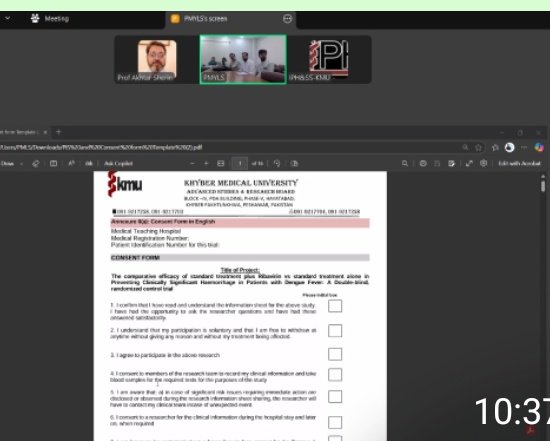
Task: Click the kmu logo in the document
Action: 125,184
